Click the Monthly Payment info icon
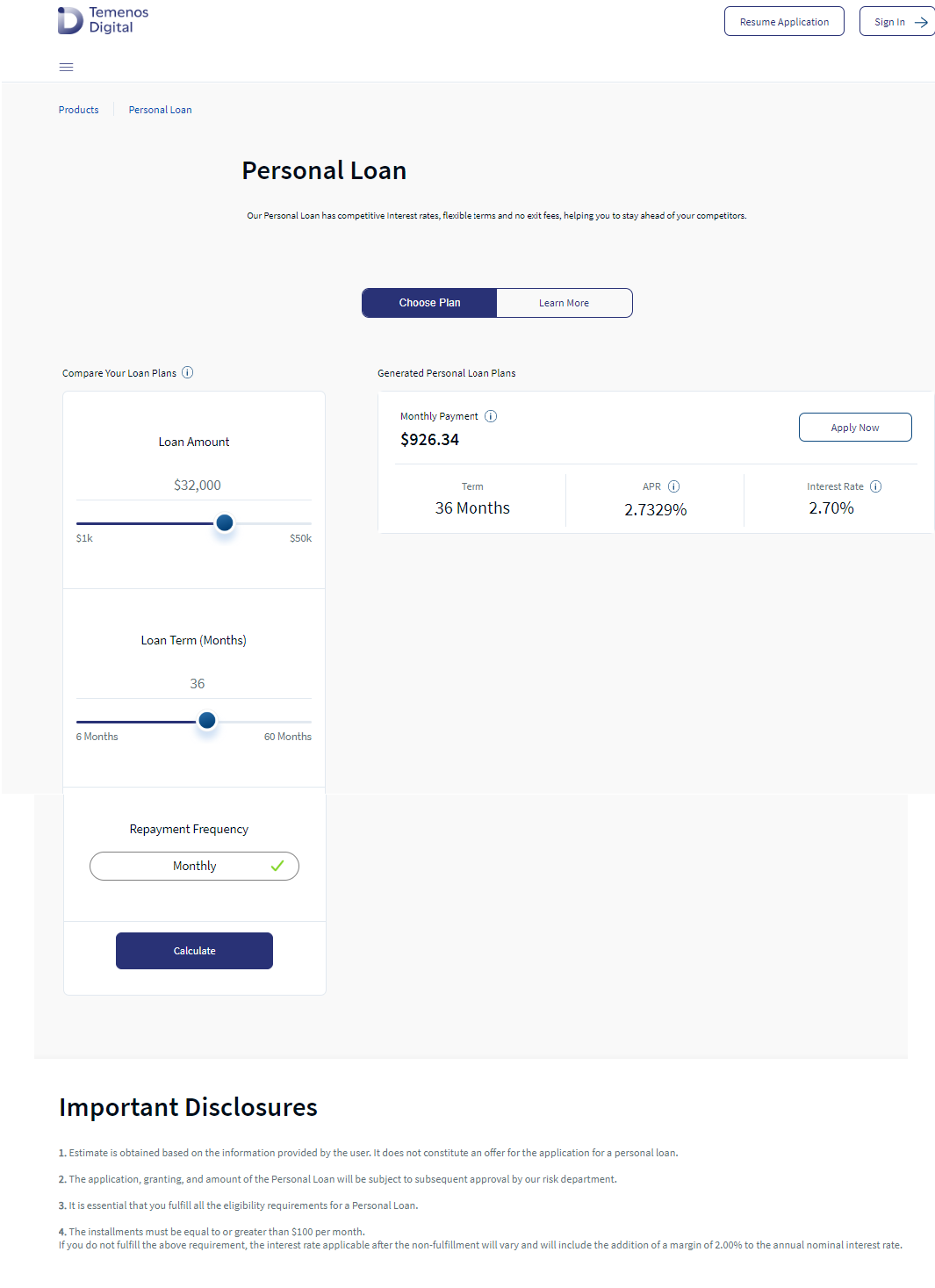 [491, 416]
